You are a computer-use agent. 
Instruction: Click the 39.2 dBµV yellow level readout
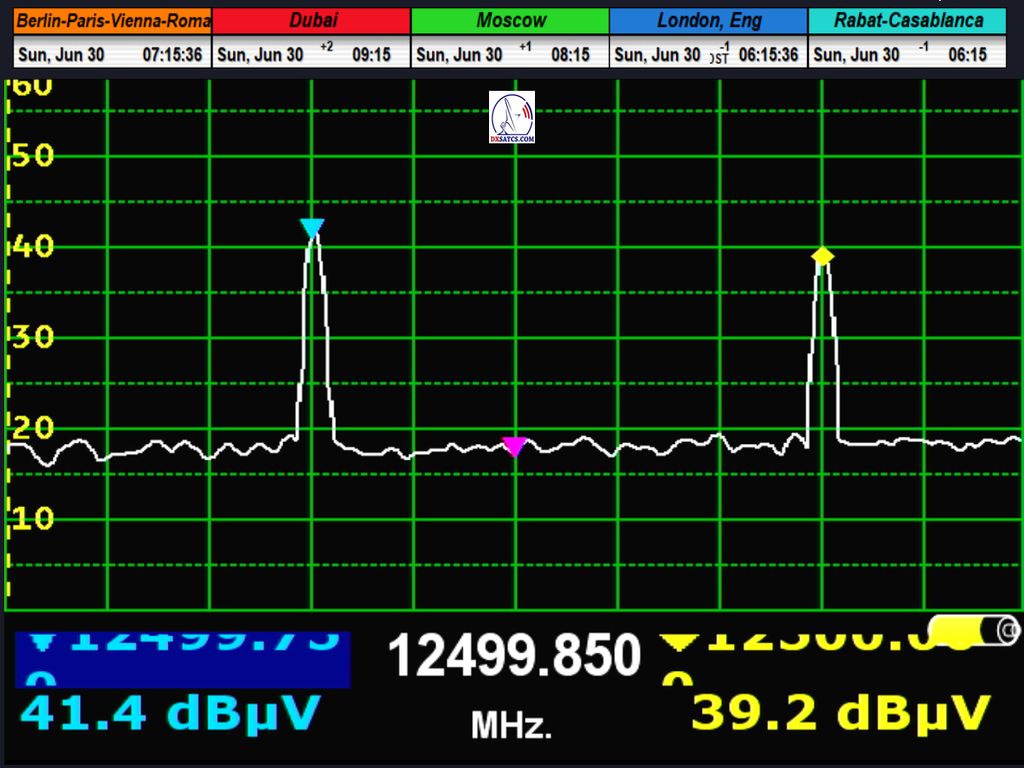840,713
